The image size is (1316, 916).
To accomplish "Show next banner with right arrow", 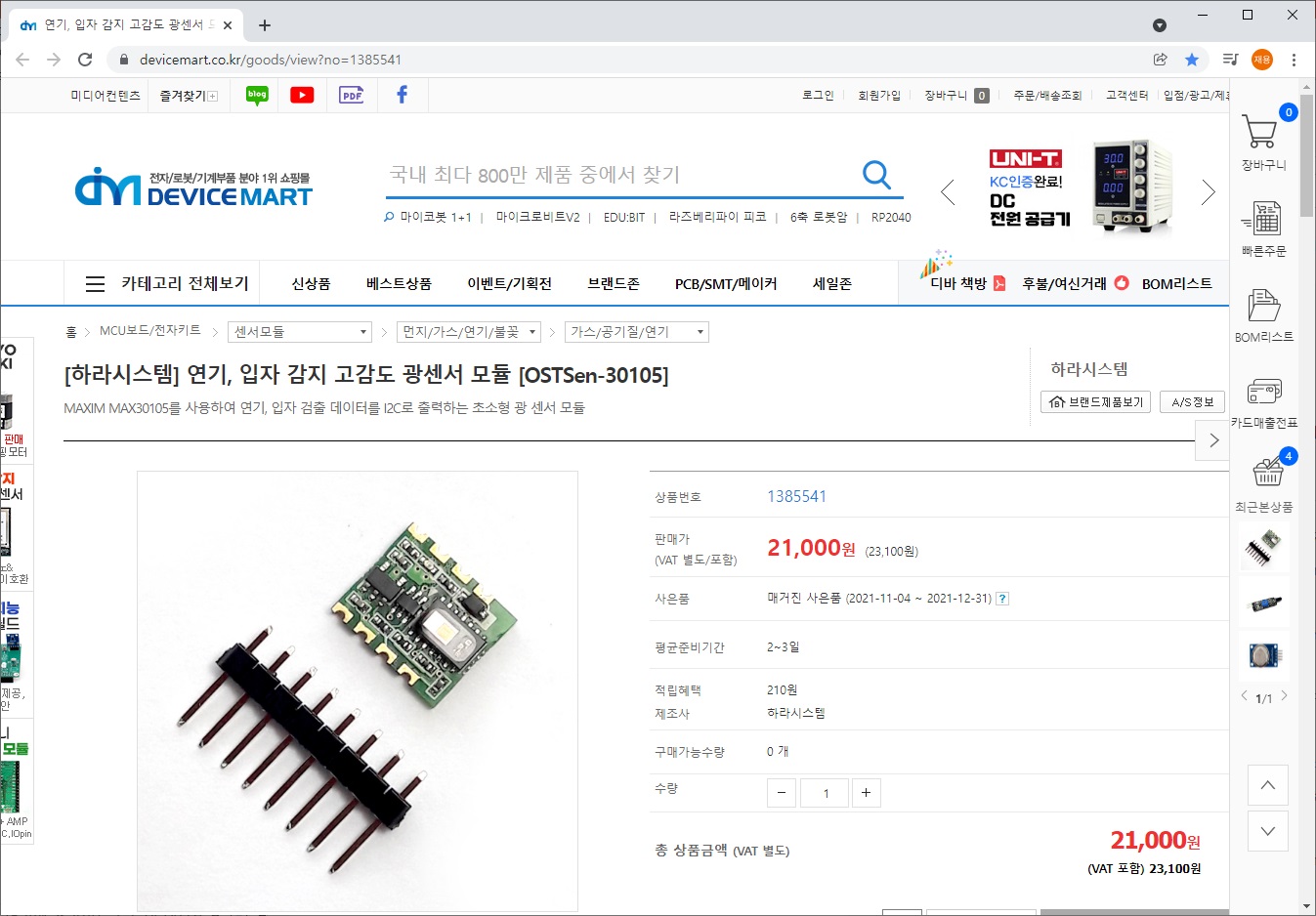I will click(x=1209, y=192).
